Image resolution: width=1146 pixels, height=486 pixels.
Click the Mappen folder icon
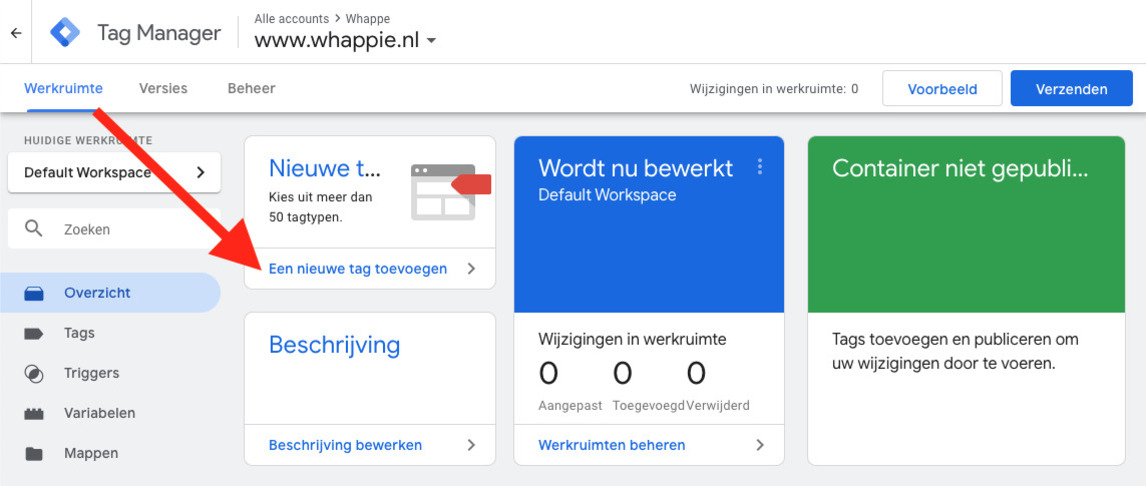tap(34, 453)
